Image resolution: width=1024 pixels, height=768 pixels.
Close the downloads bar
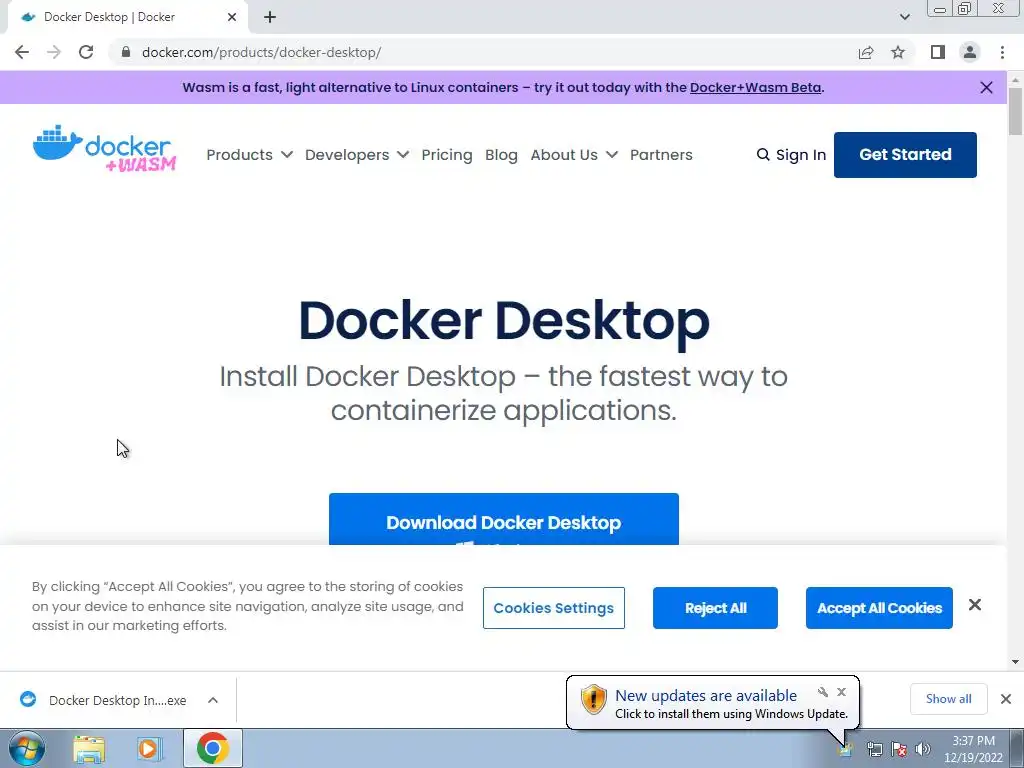(x=1006, y=699)
